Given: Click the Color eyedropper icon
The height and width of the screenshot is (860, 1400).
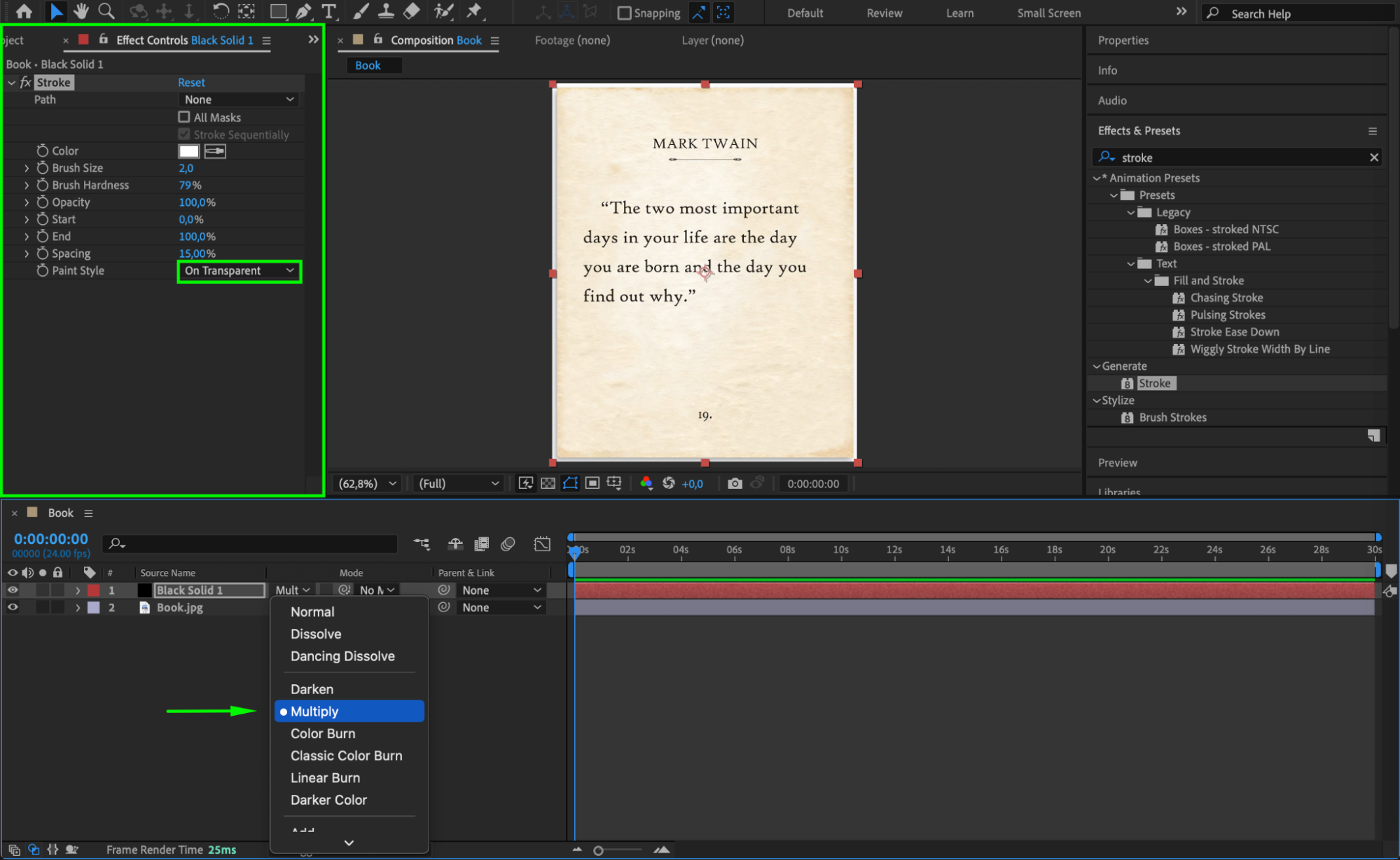Looking at the screenshot, I should coord(215,151).
